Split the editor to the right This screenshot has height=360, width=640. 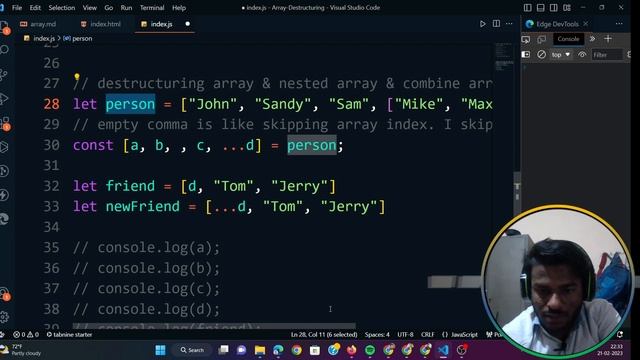coord(496,24)
